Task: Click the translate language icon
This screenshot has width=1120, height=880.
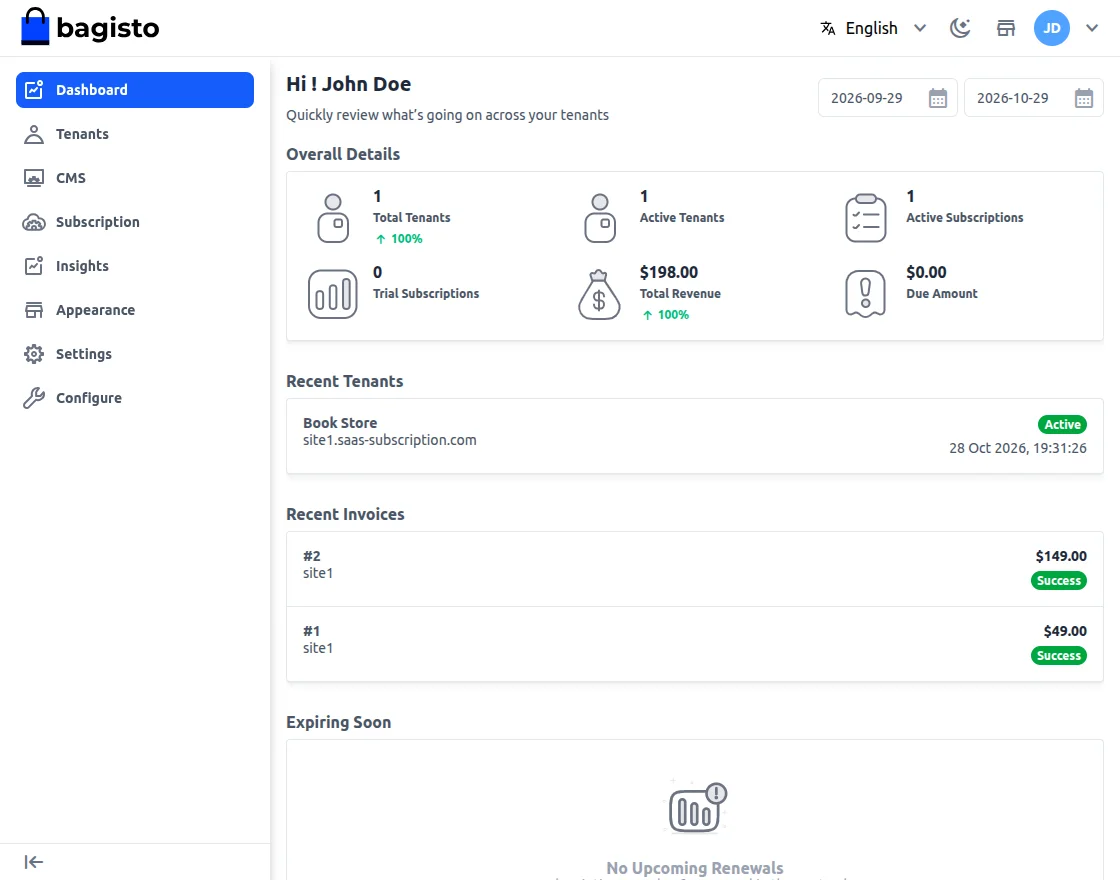Action: (x=828, y=28)
